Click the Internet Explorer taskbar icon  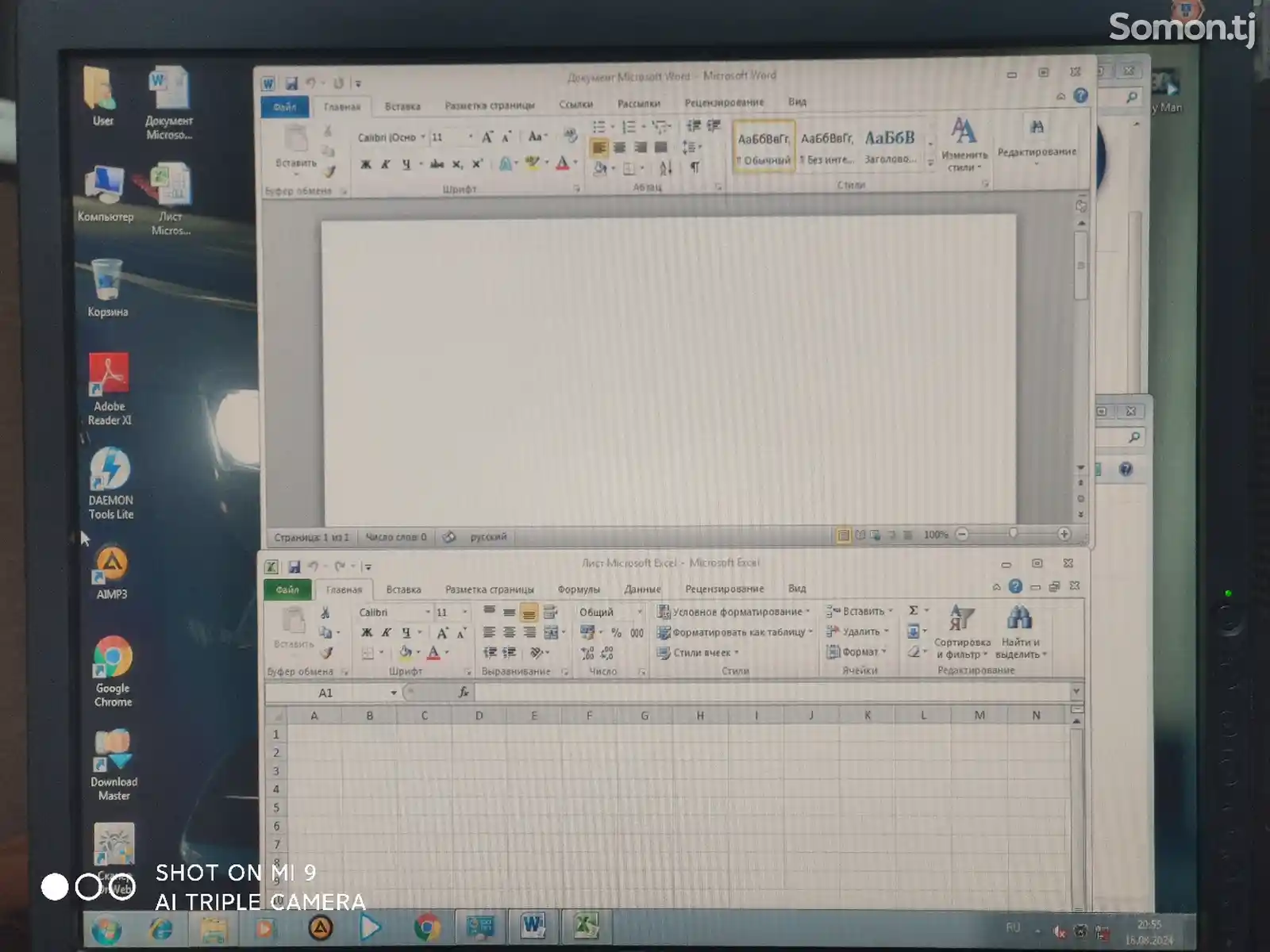click(160, 929)
